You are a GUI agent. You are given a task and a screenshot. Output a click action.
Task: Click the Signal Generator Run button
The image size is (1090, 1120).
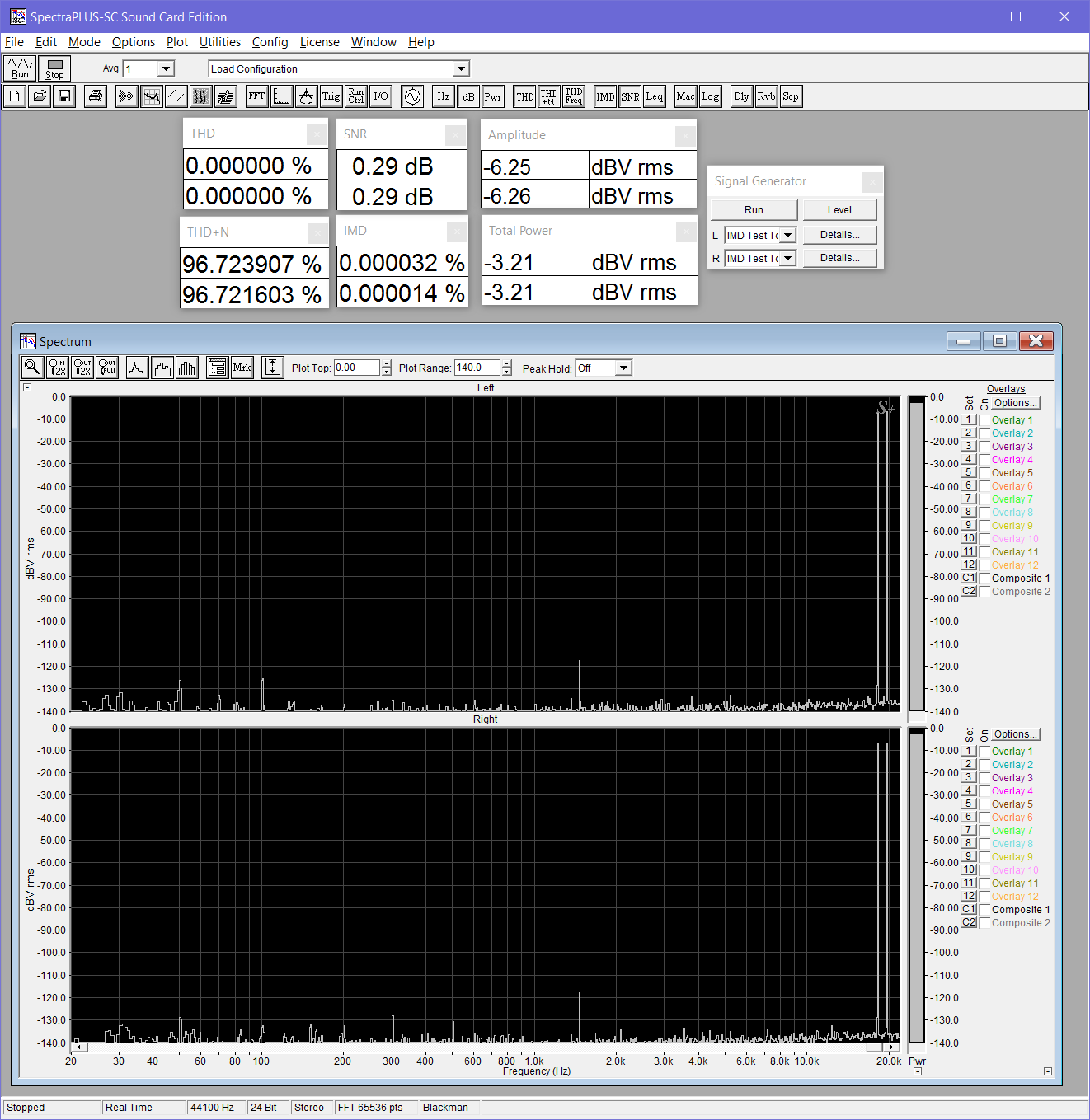pos(754,210)
